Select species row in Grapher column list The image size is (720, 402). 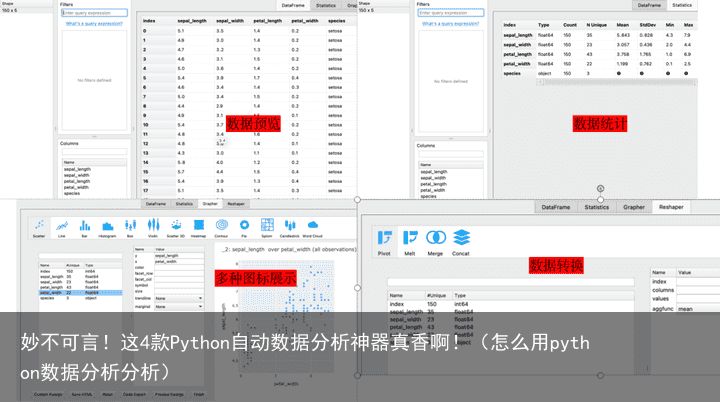click(80, 298)
